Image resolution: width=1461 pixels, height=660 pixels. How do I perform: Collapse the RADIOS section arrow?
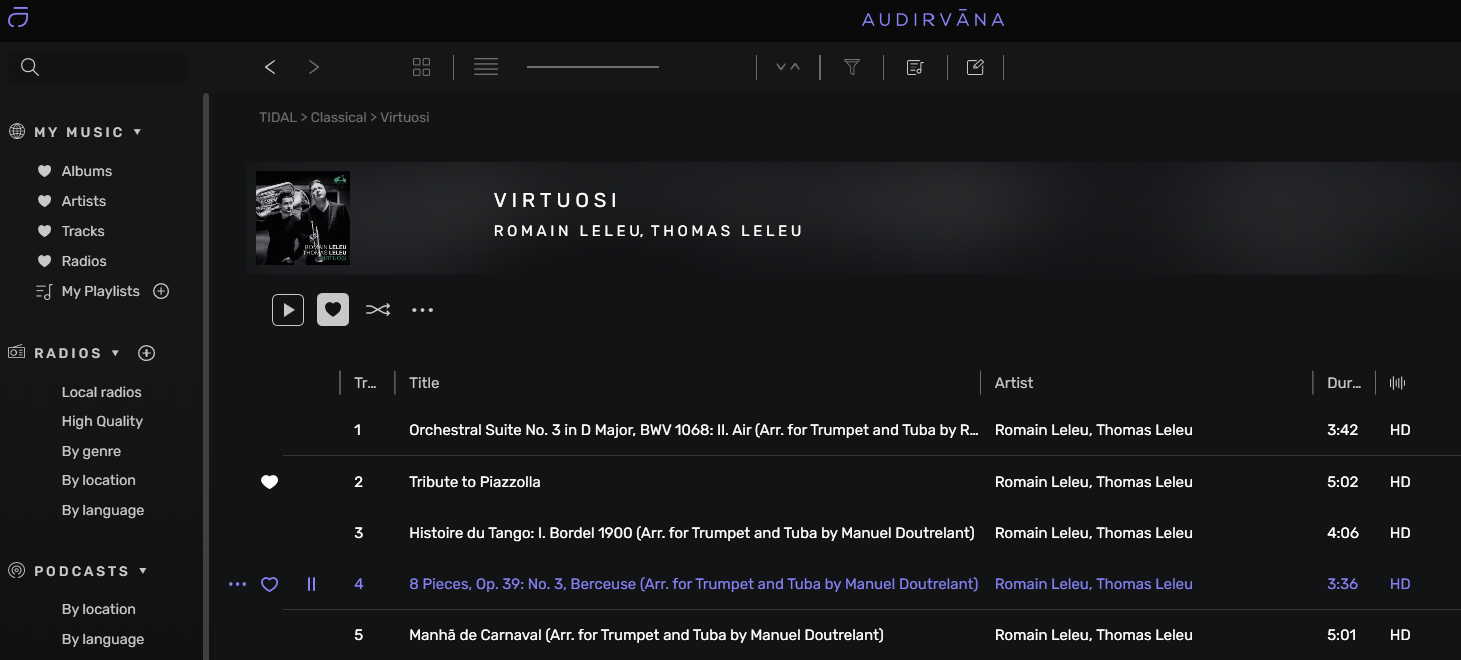pos(116,353)
